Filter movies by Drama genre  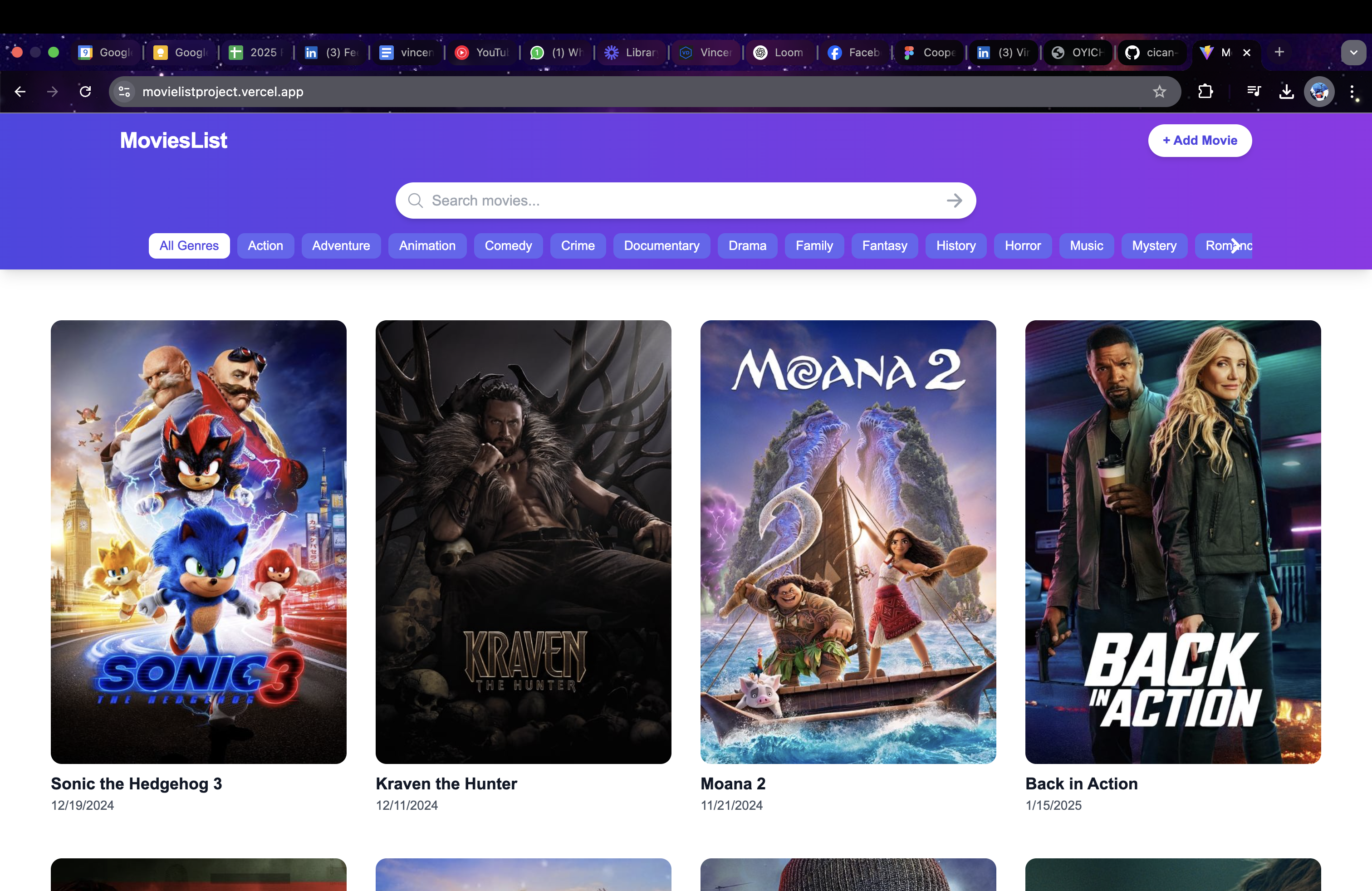(747, 245)
